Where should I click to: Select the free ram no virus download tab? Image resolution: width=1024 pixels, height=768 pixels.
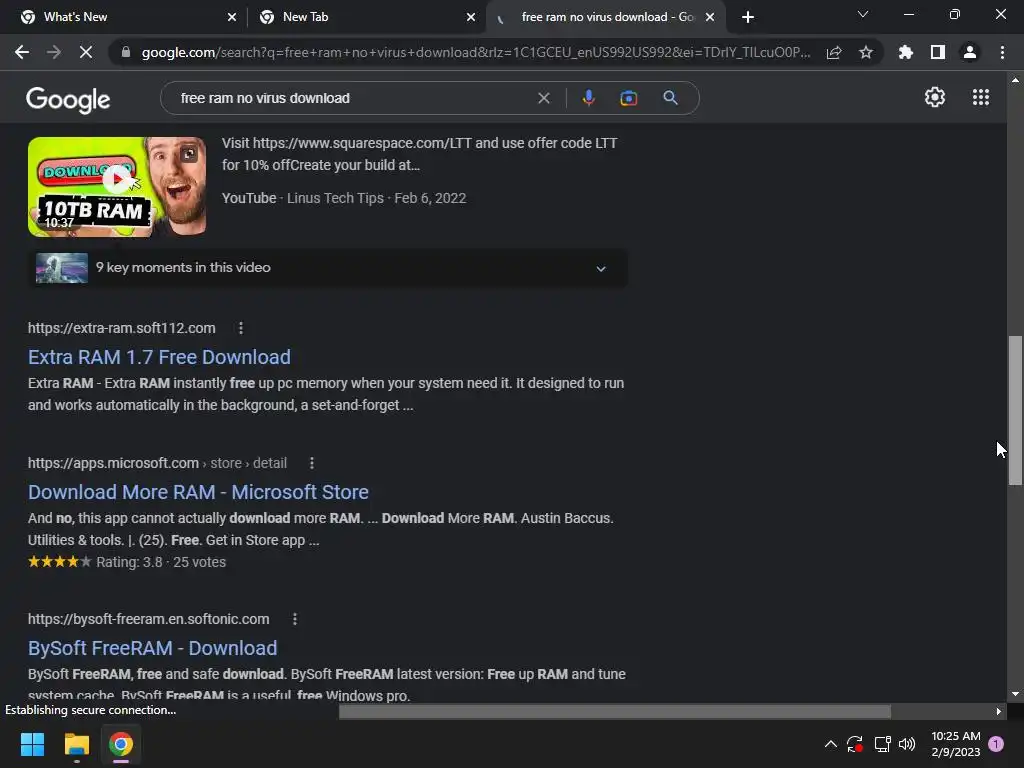605,17
